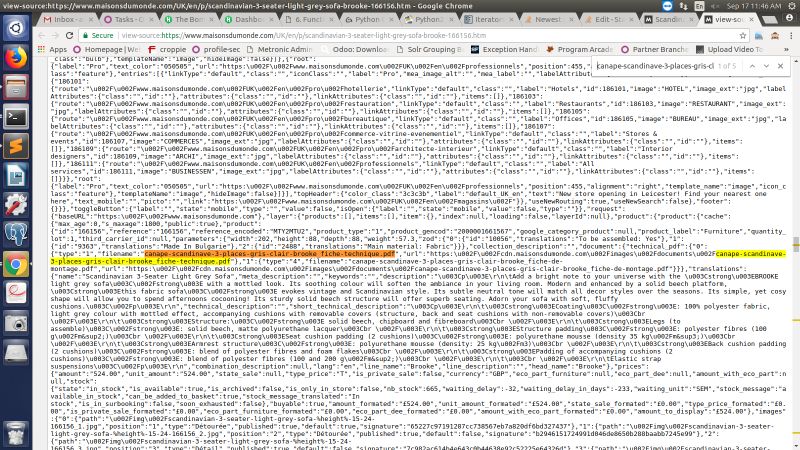Click the page vertical scrollbar
This screenshot has width=800, height=450.
[x=796, y=245]
